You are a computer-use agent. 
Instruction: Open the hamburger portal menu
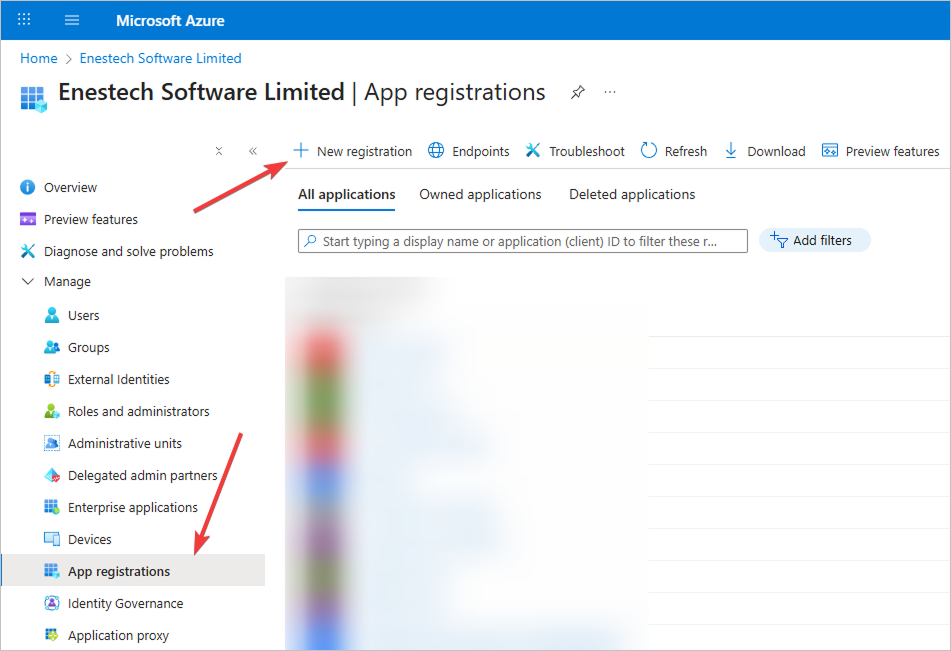(x=72, y=20)
